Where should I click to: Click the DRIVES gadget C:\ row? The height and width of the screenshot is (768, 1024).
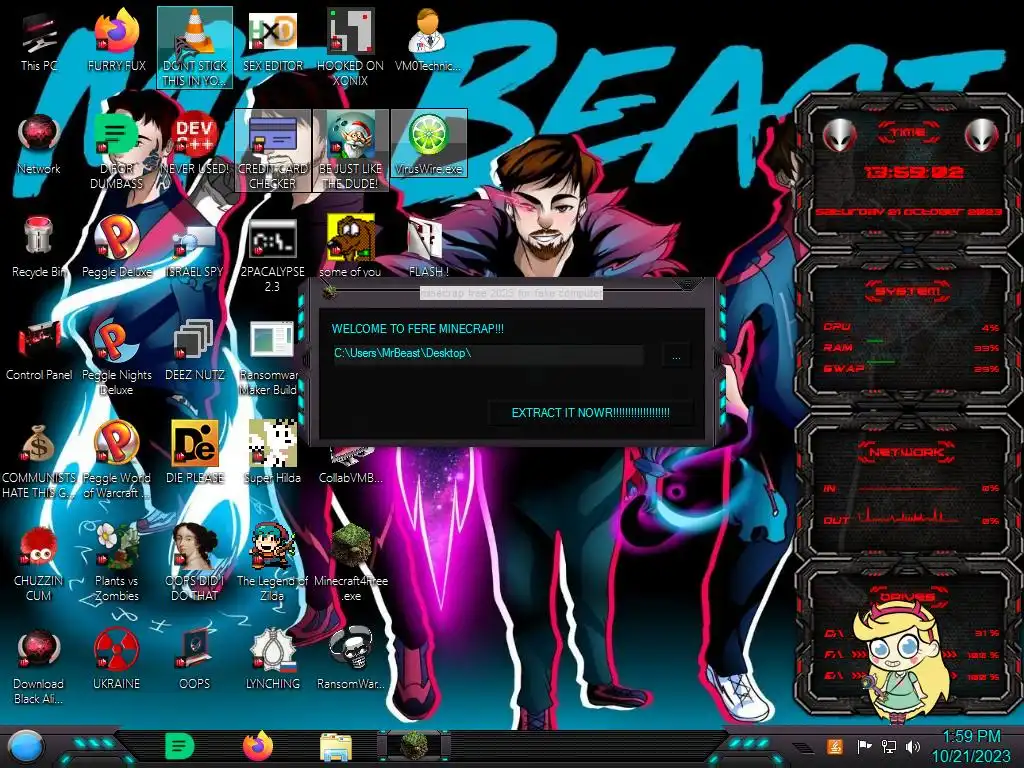click(912, 633)
